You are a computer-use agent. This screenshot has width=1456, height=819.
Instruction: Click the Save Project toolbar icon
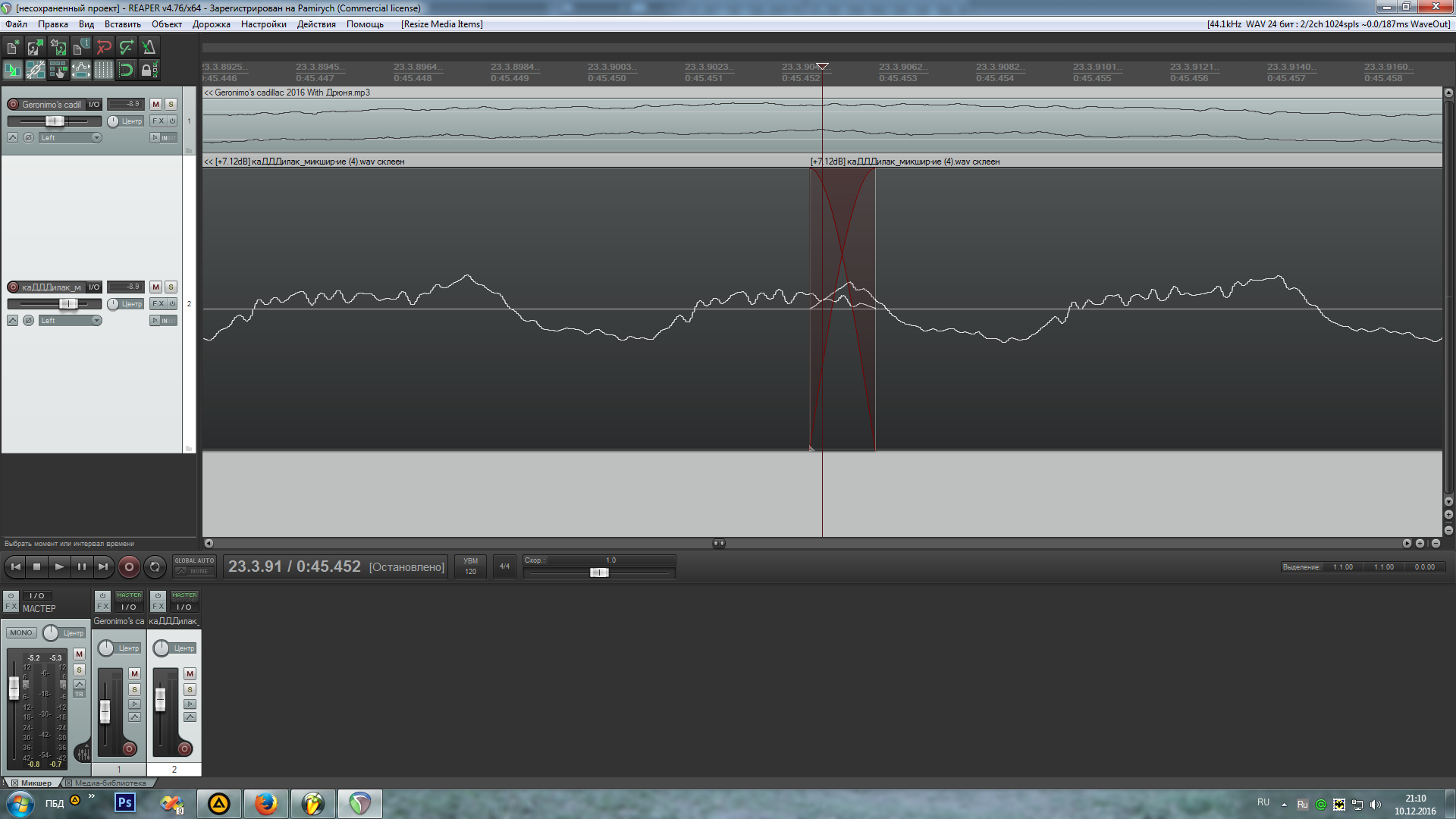coord(58,47)
